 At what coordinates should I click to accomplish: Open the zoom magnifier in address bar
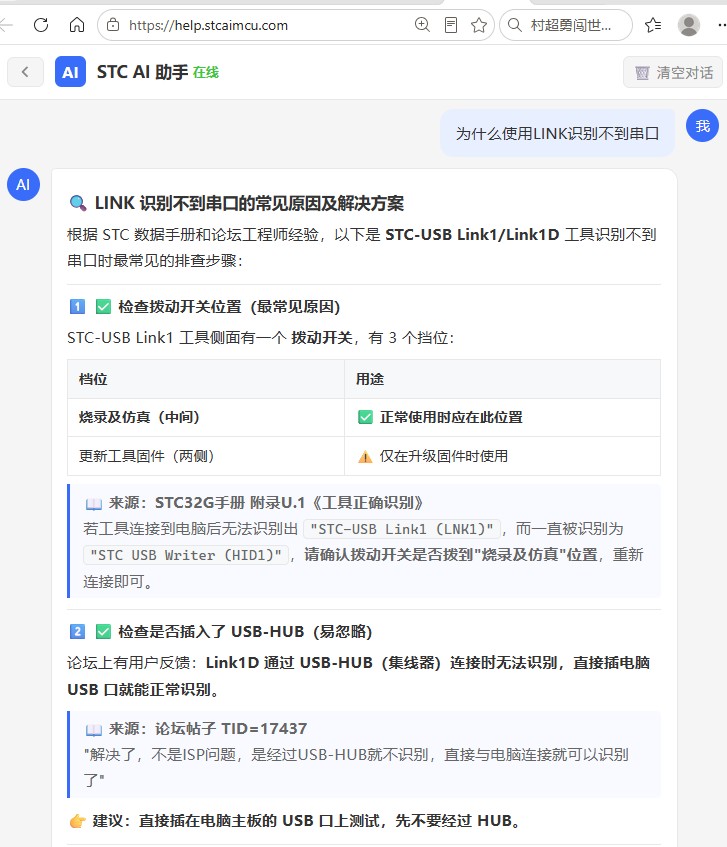pyautogui.click(x=422, y=25)
